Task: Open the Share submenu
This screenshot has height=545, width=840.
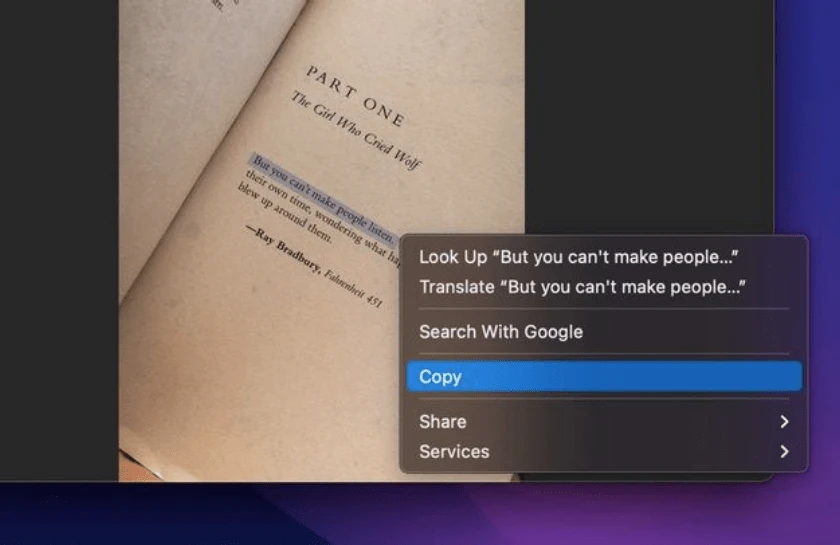Action: (604, 422)
